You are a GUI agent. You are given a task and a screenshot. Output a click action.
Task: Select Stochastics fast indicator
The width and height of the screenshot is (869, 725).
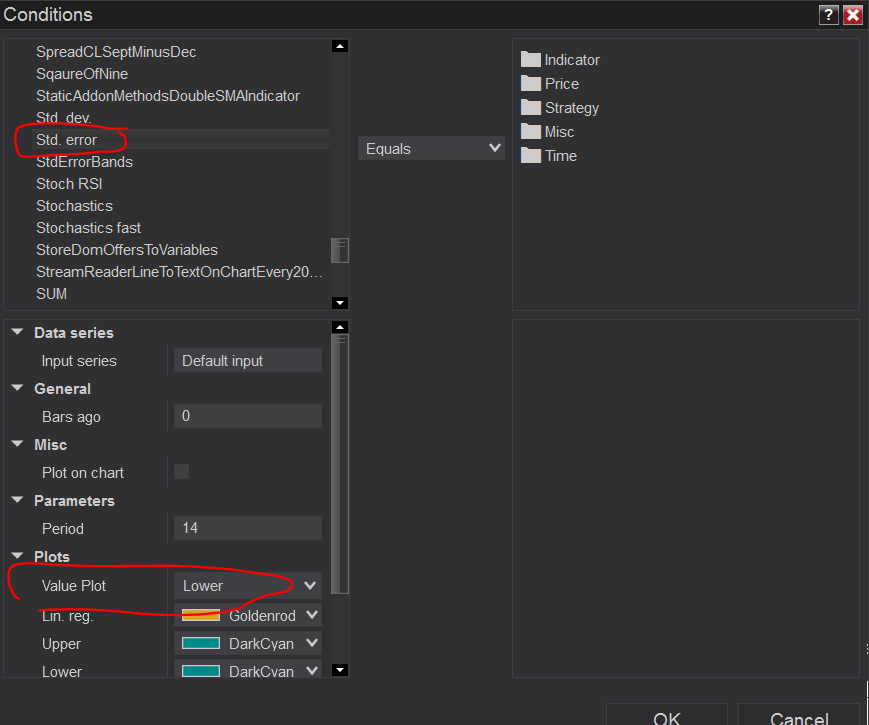(89, 228)
